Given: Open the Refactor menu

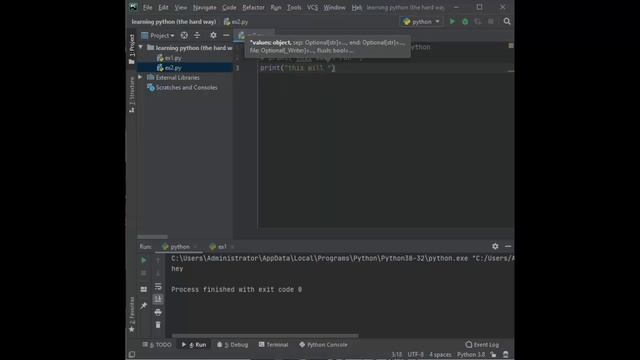Looking at the screenshot, I should [x=253, y=7].
